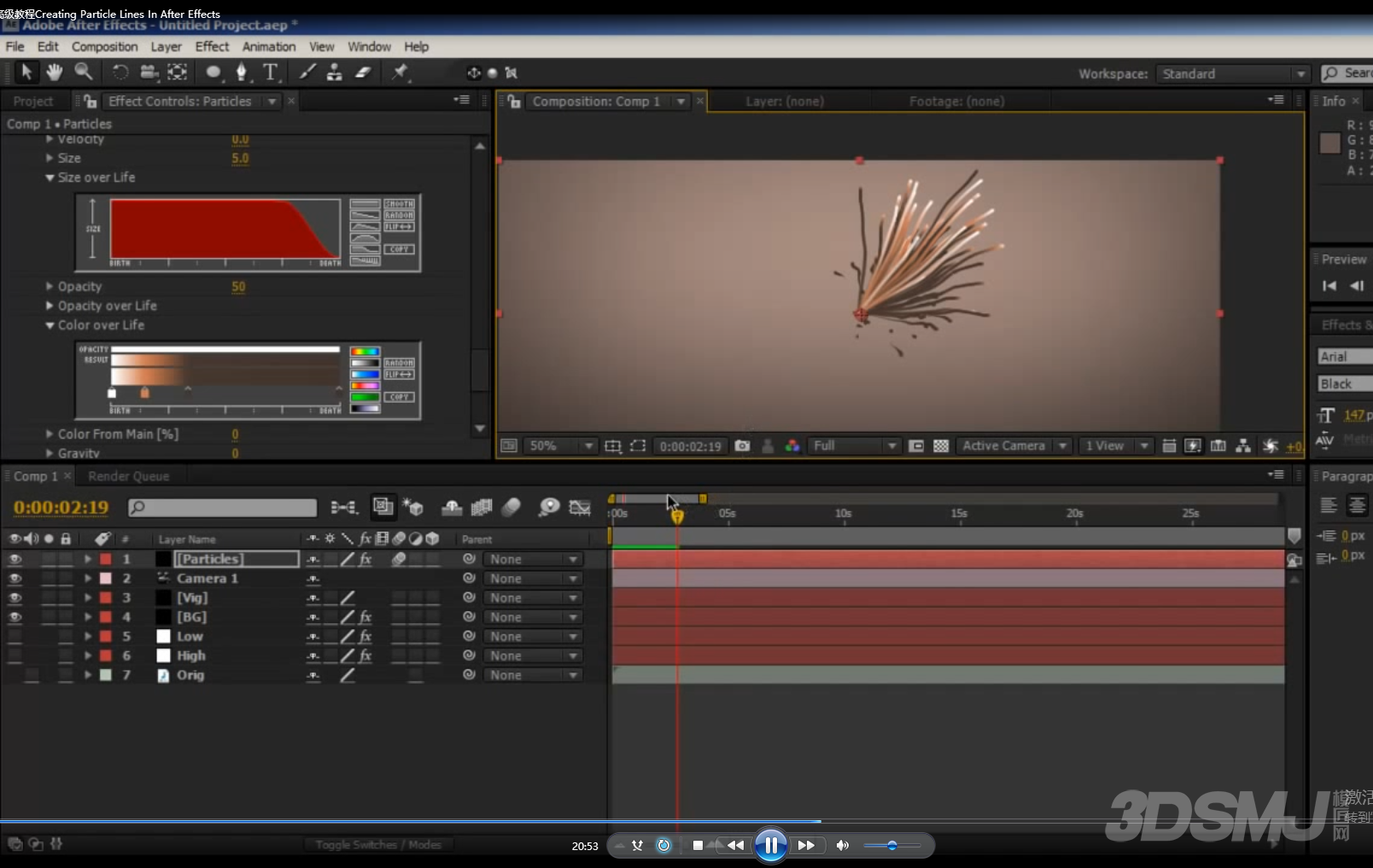Open the Full resolution dropdown

pos(854,446)
